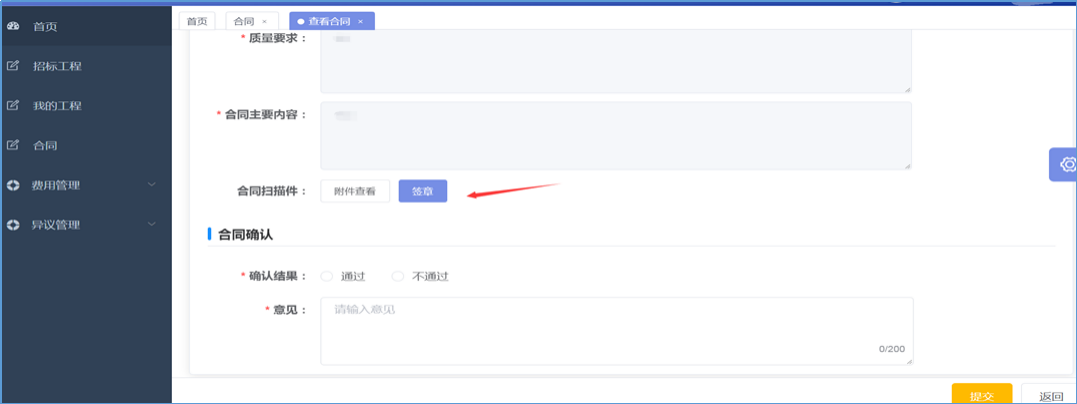Screen dimensions: 1077x404
Task: Click the icon beside 异议管理
Action: pyautogui.click(x=13, y=225)
